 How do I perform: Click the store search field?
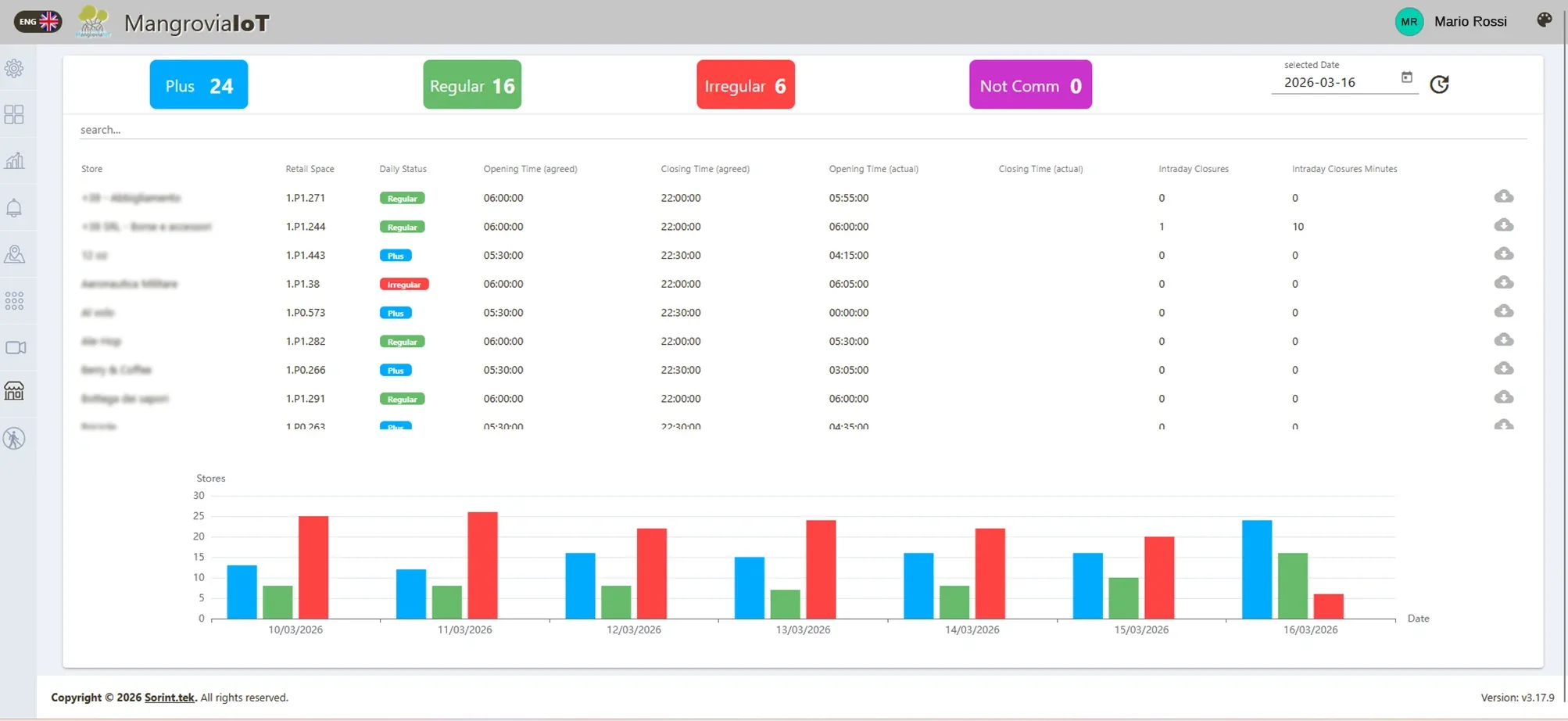point(802,130)
